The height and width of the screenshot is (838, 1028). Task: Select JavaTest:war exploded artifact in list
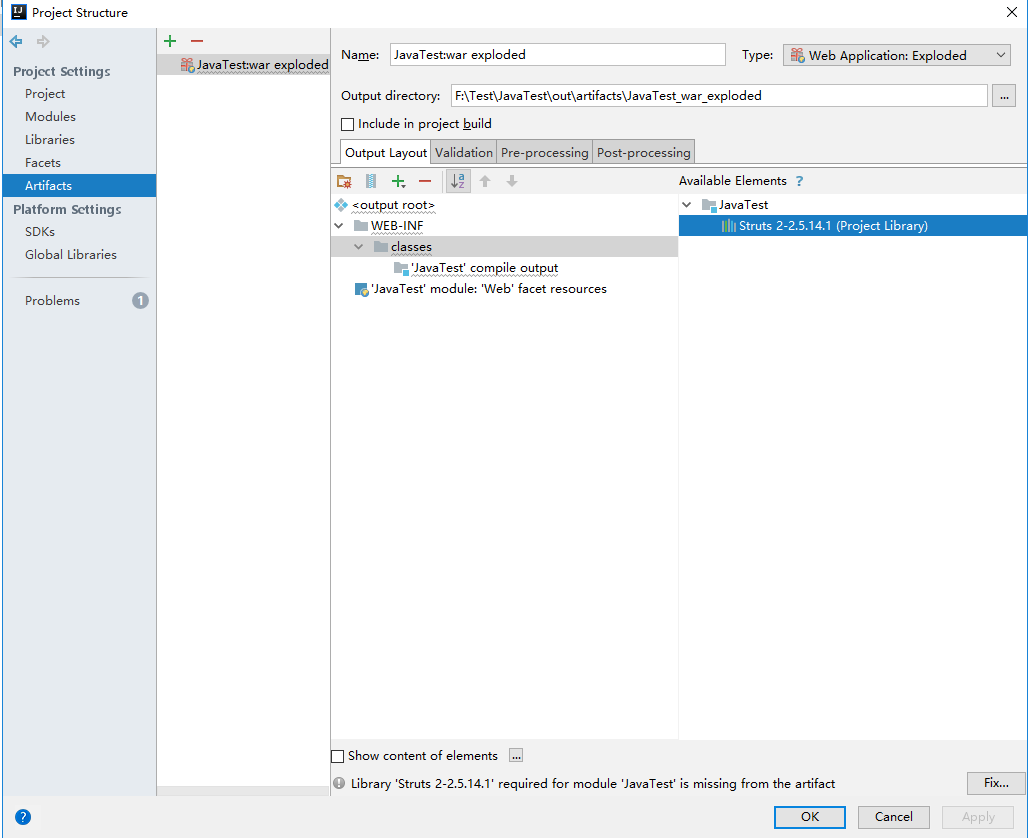pos(243,64)
